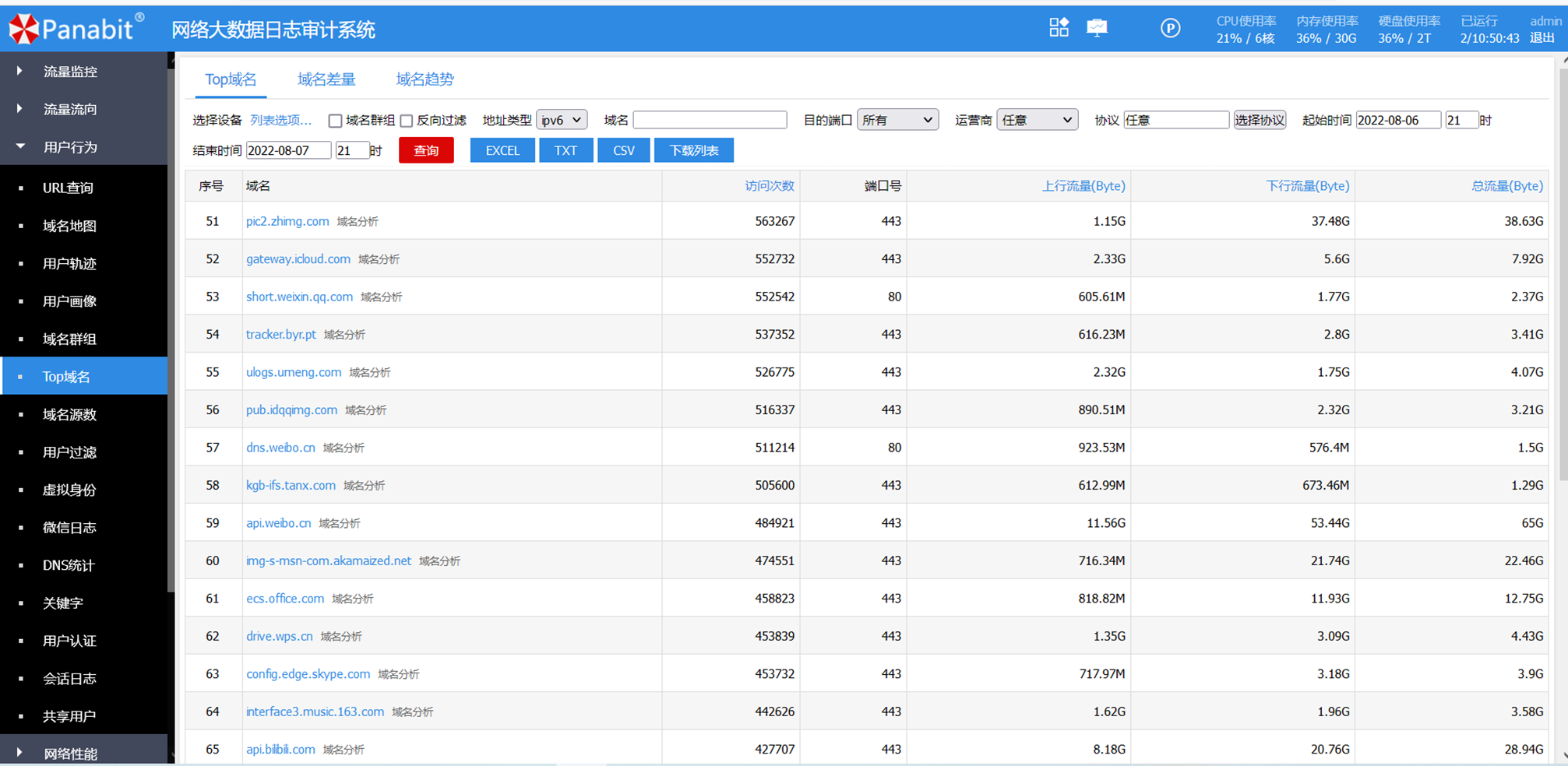The width and height of the screenshot is (1568, 766).
Task: Click the red 查询 button
Action: point(426,150)
